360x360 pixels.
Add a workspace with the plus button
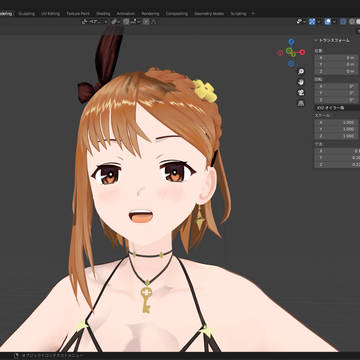253,14
